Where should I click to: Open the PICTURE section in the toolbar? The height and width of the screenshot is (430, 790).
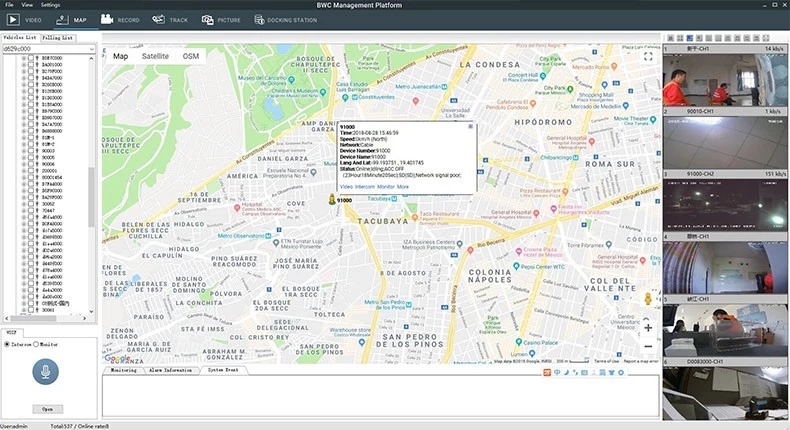tap(221, 20)
